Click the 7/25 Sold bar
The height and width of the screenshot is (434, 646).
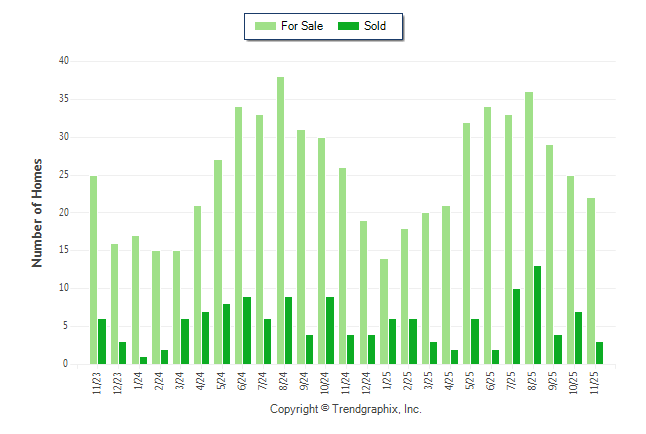pos(517,327)
